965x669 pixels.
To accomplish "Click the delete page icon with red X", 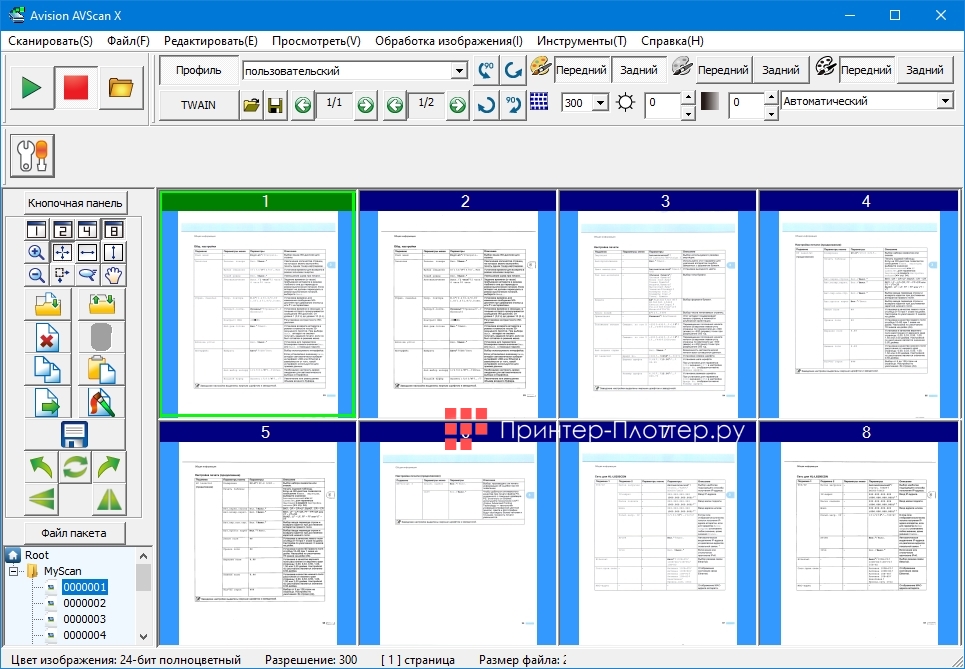I will coord(48,336).
